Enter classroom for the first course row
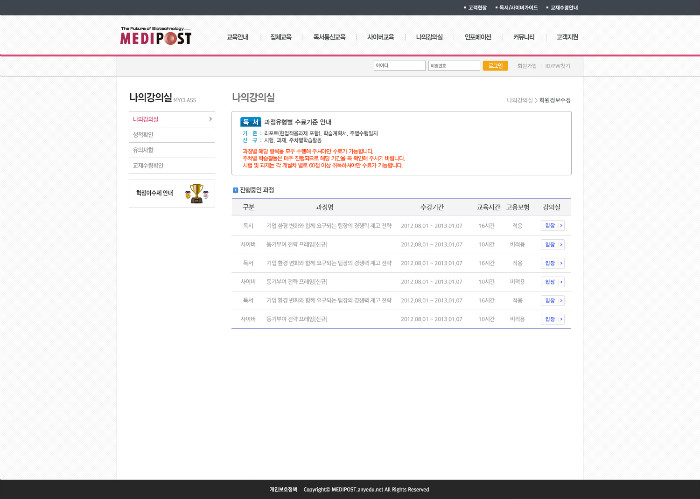This screenshot has width=700, height=499. coord(553,226)
